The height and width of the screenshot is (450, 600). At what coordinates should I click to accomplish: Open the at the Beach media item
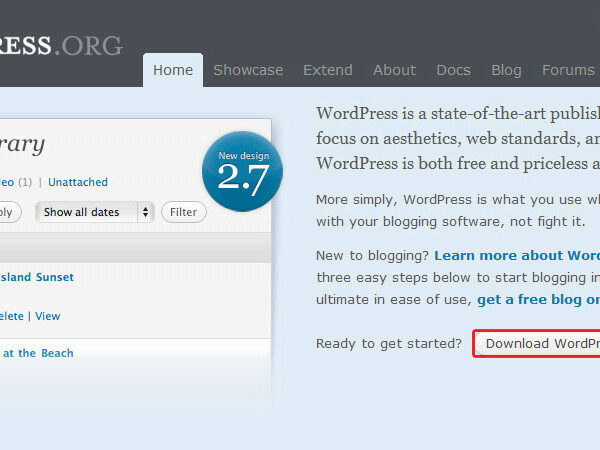[38, 353]
